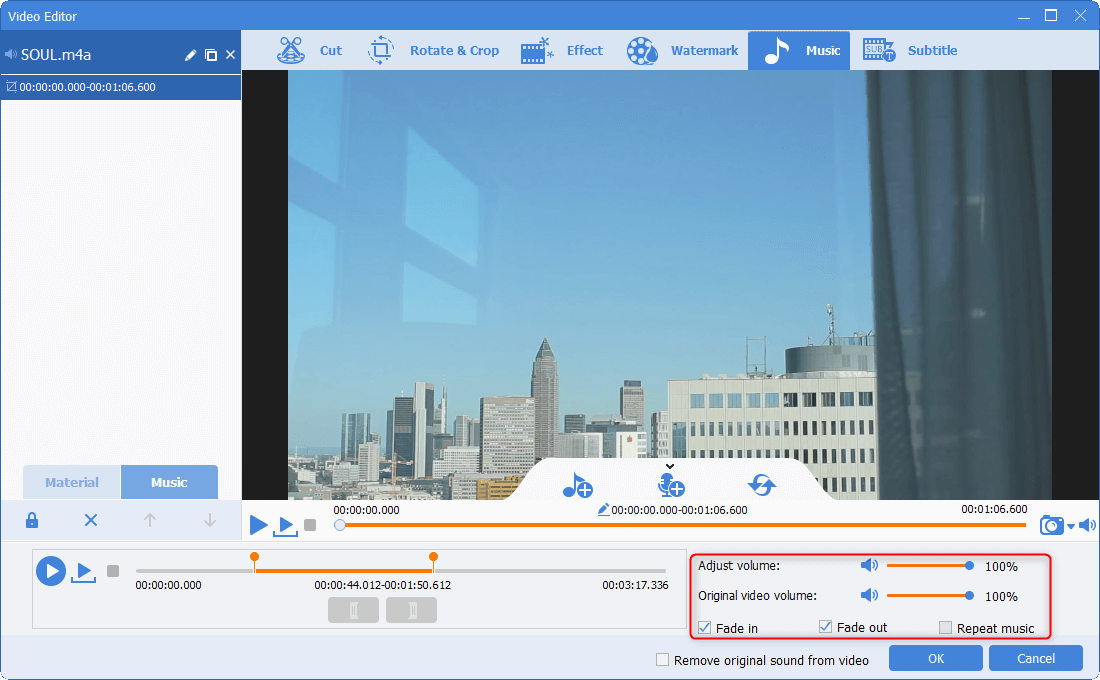Screen dimensions: 1100x680
Task: Take a snapshot with the camera icon
Action: [x=1051, y=525]
